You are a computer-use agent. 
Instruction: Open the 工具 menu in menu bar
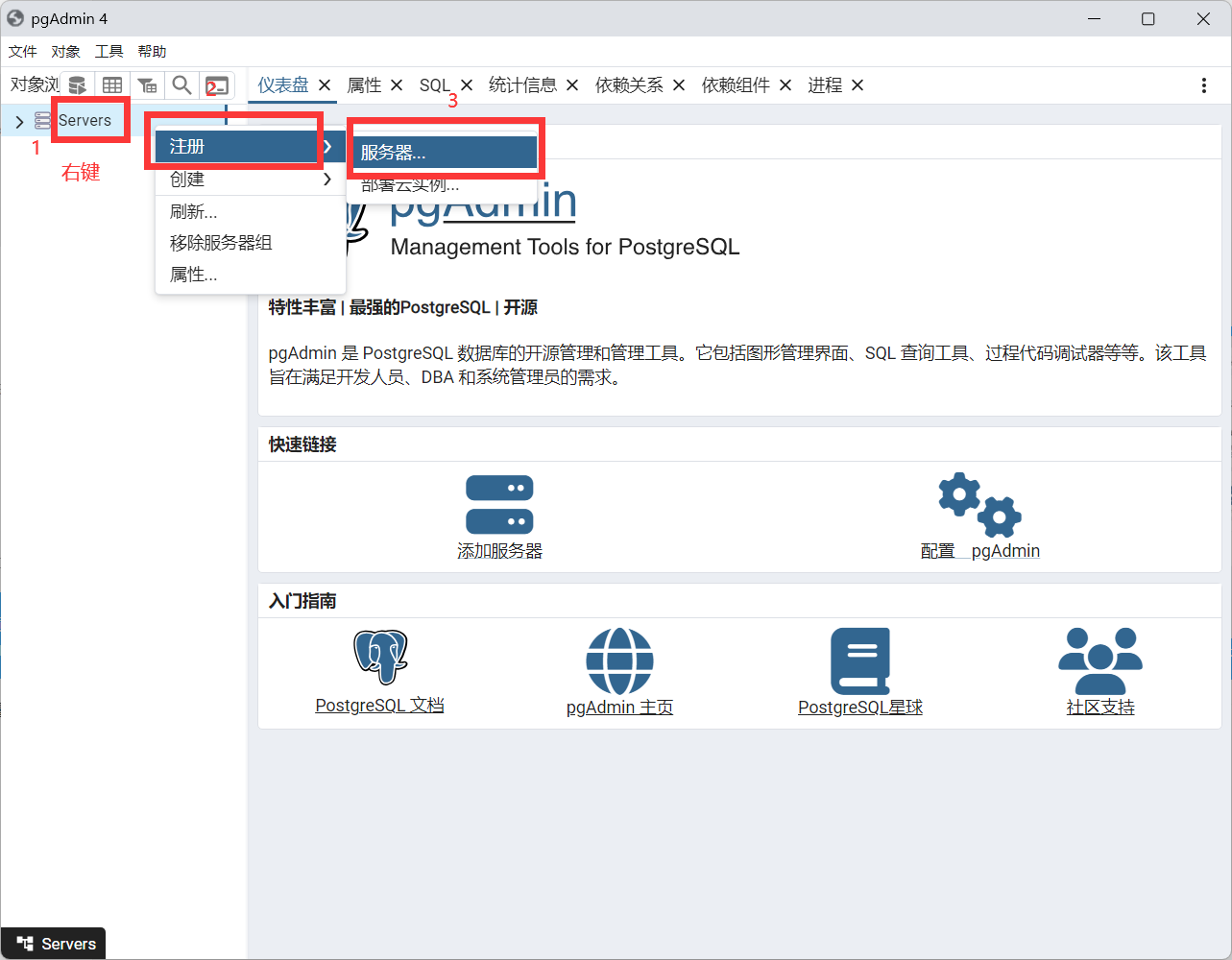point(109,52)
